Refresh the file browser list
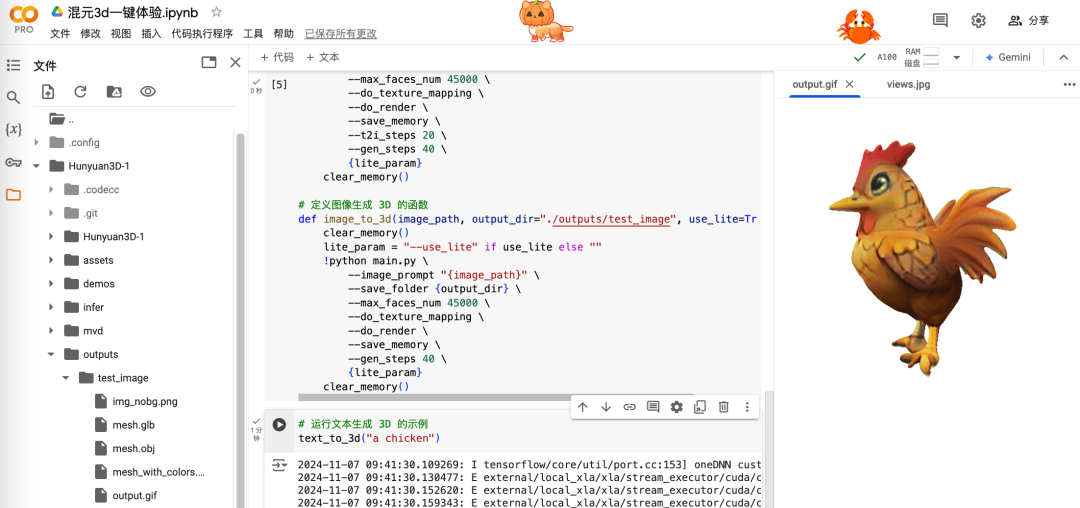The image size is (1080, 508). pos(81,92)
